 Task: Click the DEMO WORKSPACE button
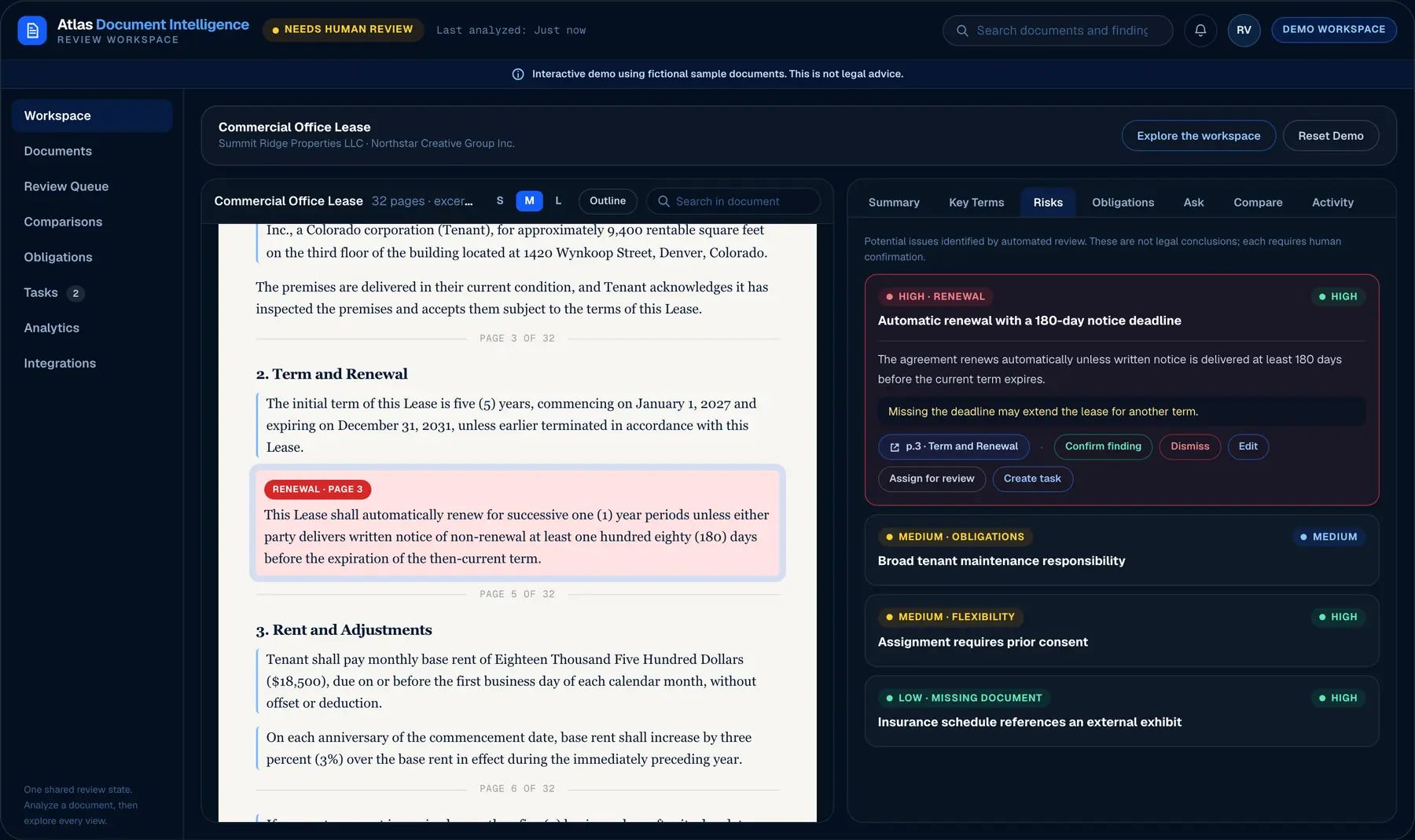[x=1333, y=30]
